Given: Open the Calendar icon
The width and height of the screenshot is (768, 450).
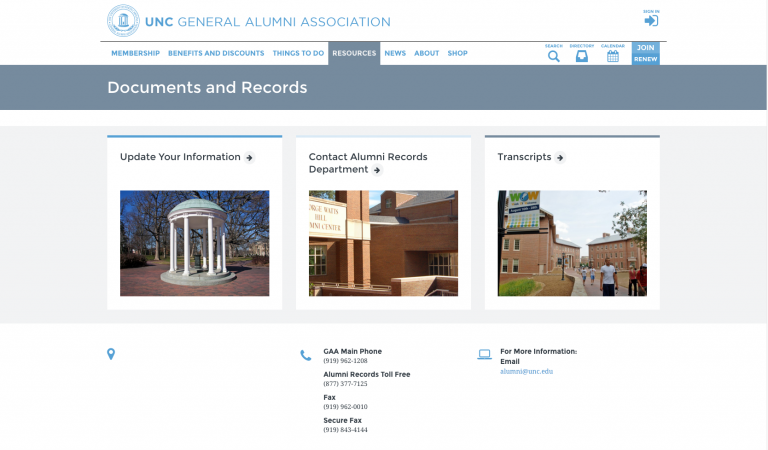Looking at the screenshot, I should coord(613,56).
